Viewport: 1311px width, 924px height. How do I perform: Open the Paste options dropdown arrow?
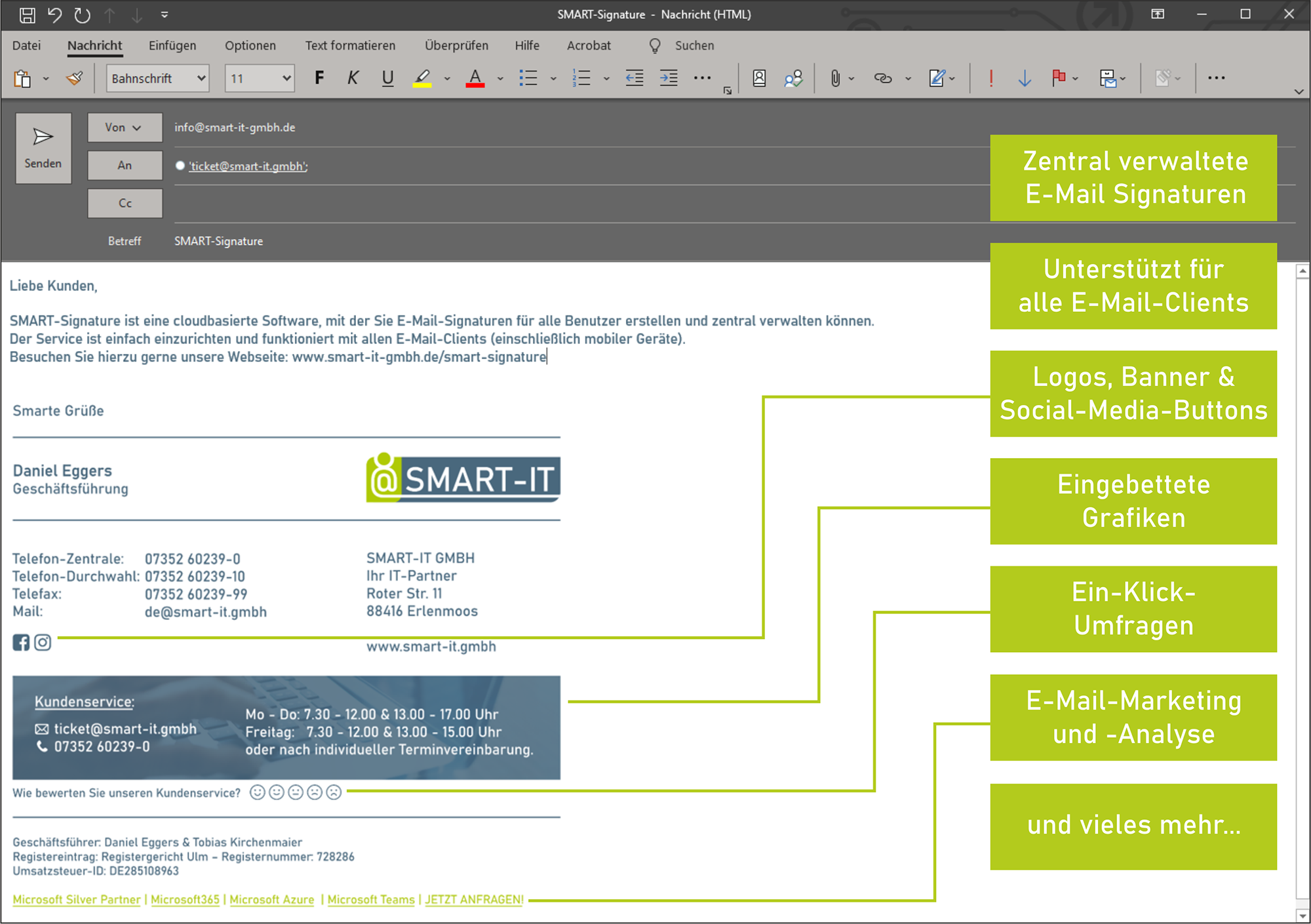pos(46,79)
